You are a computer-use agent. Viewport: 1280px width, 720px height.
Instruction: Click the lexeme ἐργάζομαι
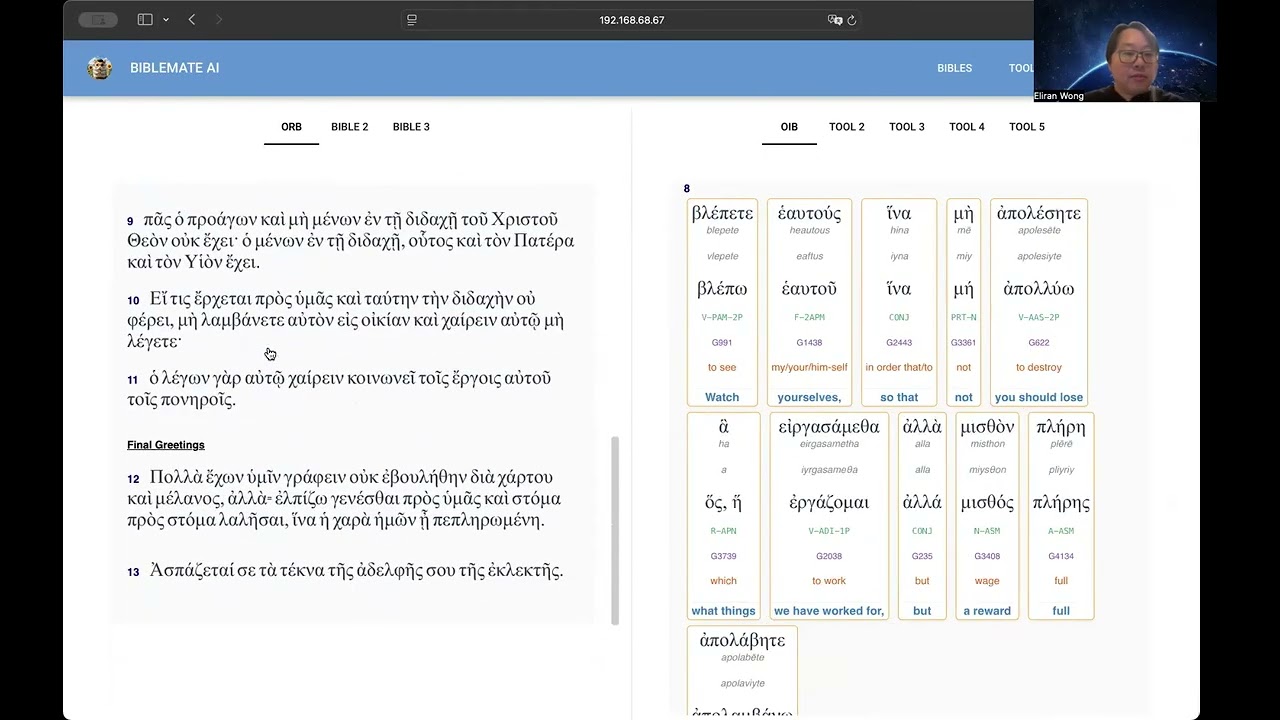pos(829,503)
